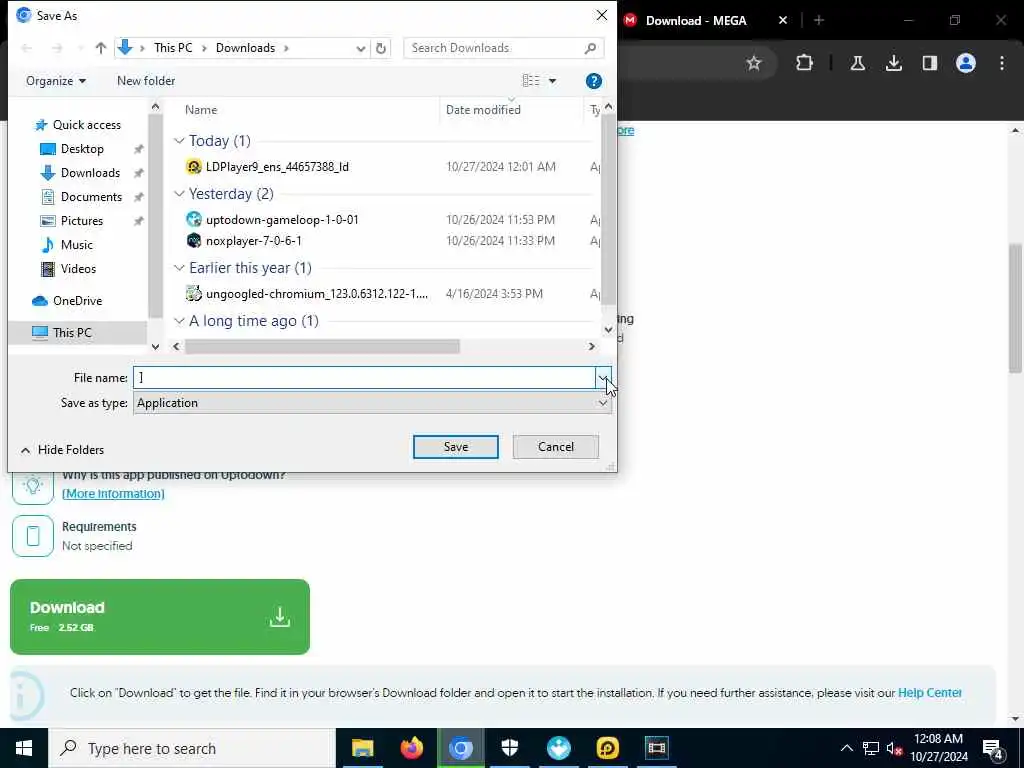The width and height of the screenshot is (1024, 768).
Task: Collapse with Hide Folders
Action: (x=63, y=450)
